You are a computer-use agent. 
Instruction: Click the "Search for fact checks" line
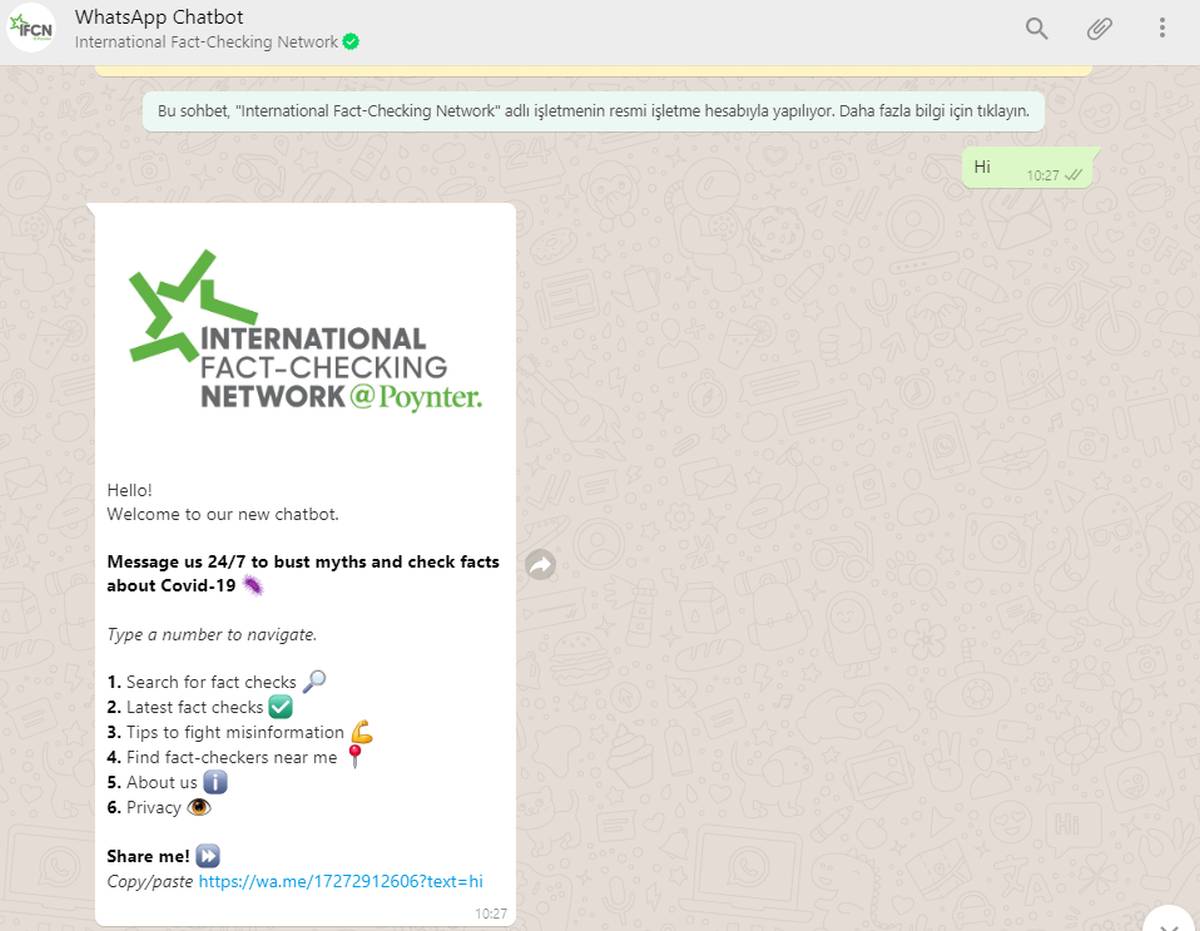(x=217, y=682)
